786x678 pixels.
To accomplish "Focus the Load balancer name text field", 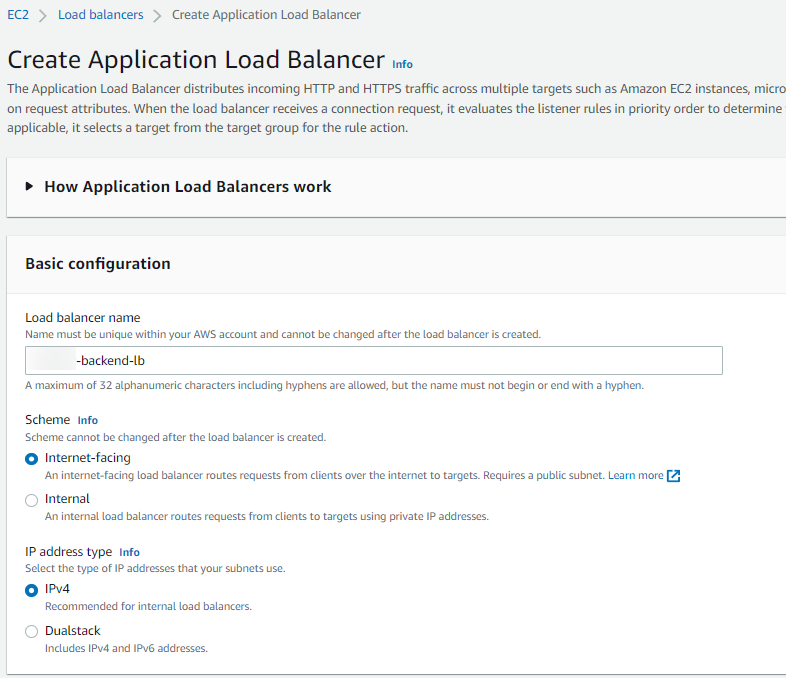I will point(373,361).
